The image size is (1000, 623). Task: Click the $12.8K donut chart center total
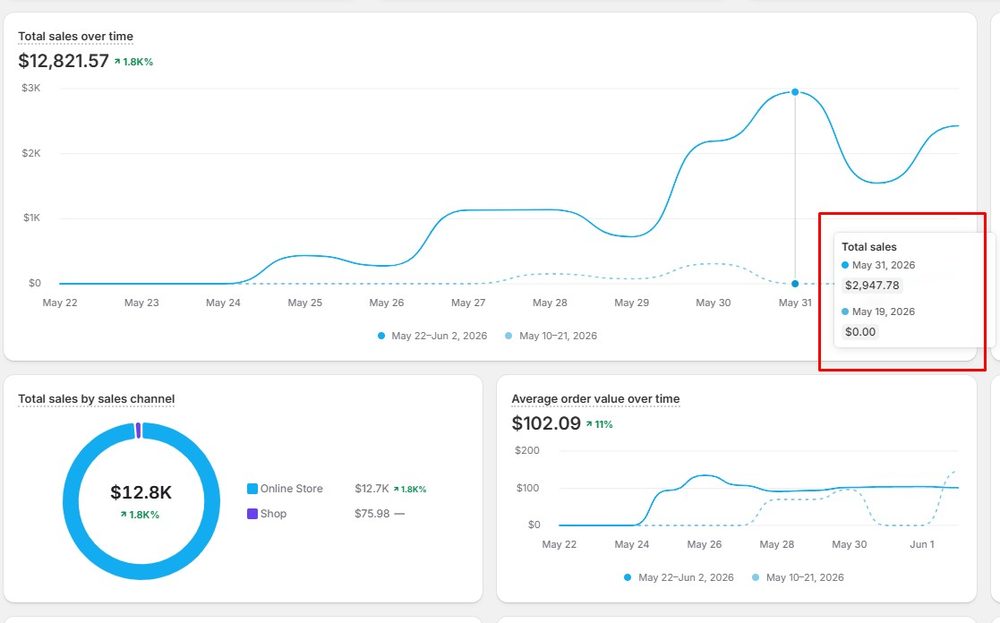(141, 492)
